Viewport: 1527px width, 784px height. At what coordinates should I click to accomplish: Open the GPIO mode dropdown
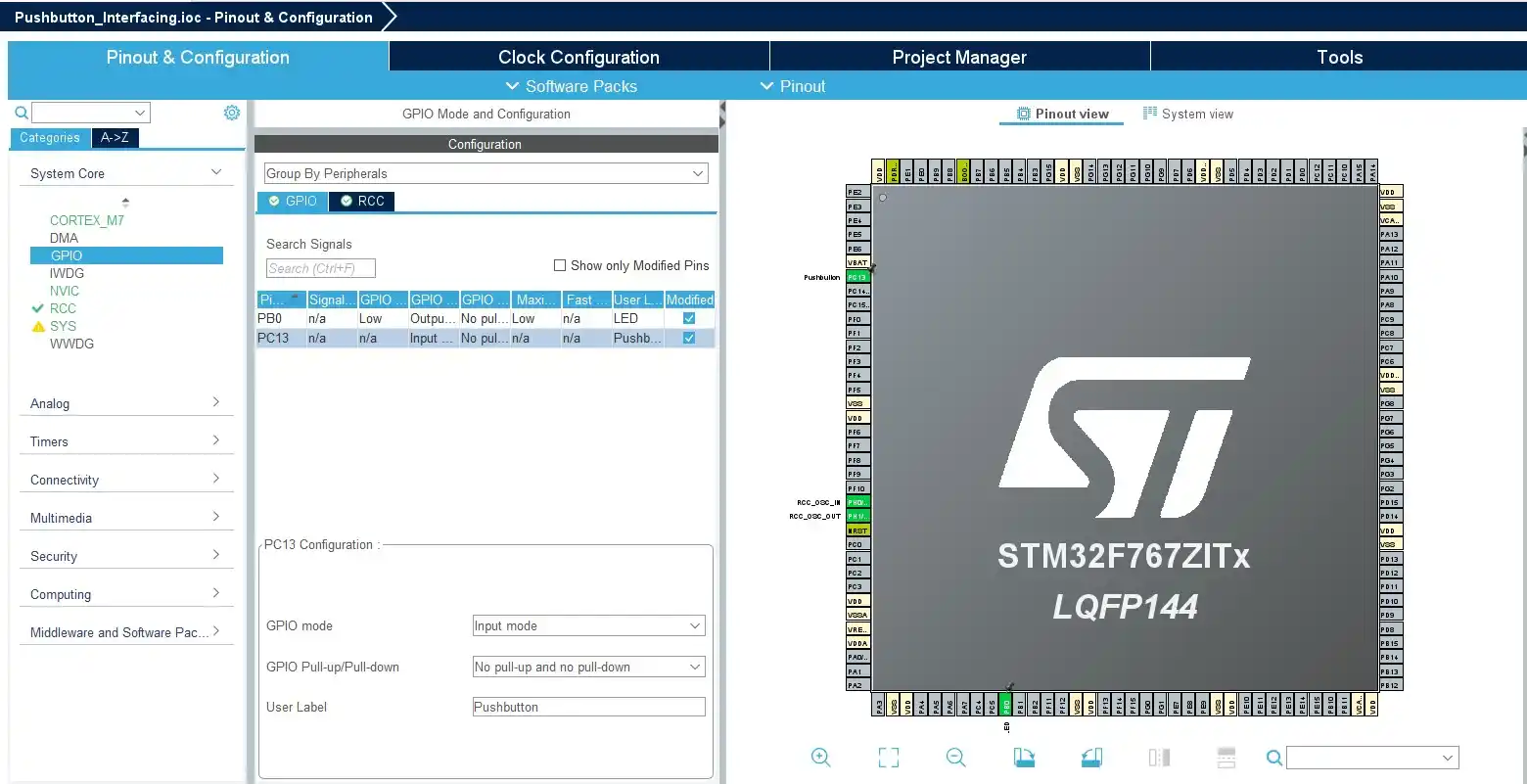coord(588,625)
